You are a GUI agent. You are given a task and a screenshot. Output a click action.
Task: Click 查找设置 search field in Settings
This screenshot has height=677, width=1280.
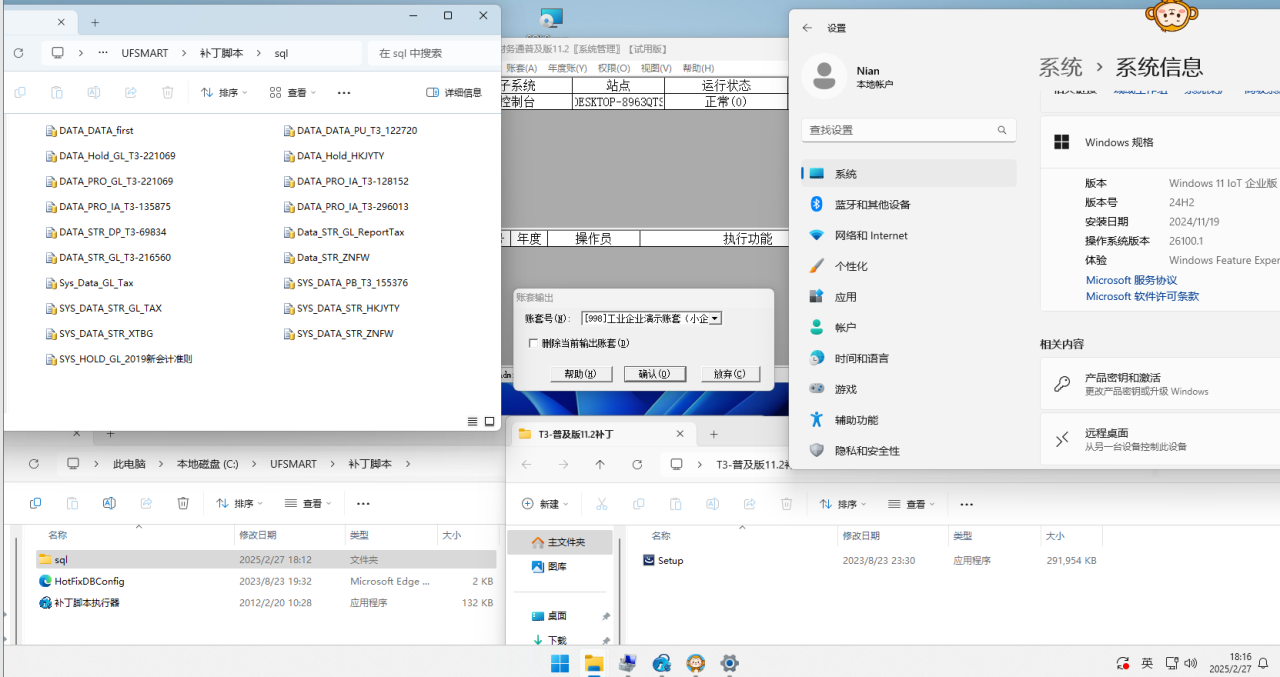pos(909,130)
